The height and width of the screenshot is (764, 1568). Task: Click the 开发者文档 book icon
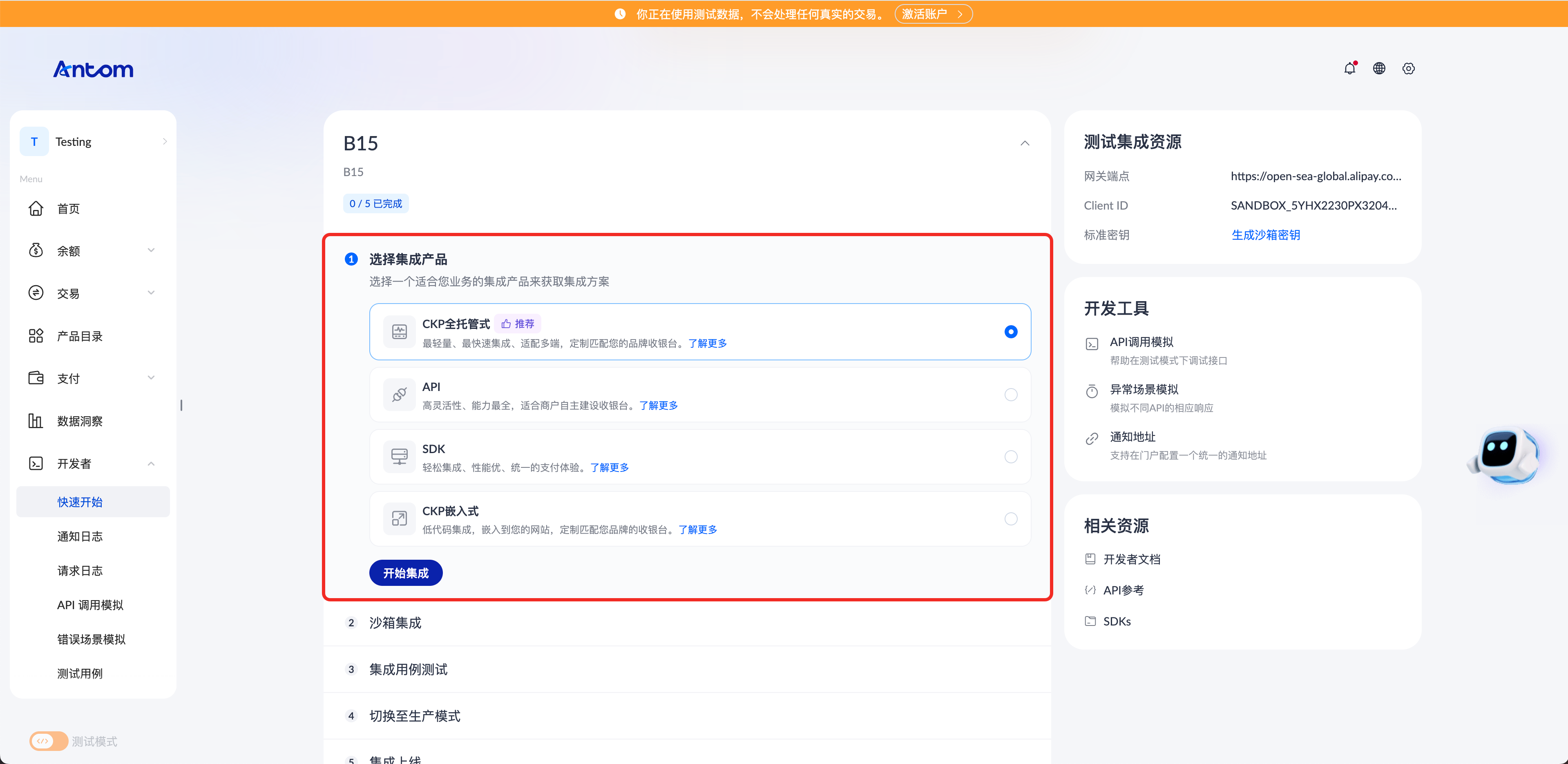point(1090,559)
